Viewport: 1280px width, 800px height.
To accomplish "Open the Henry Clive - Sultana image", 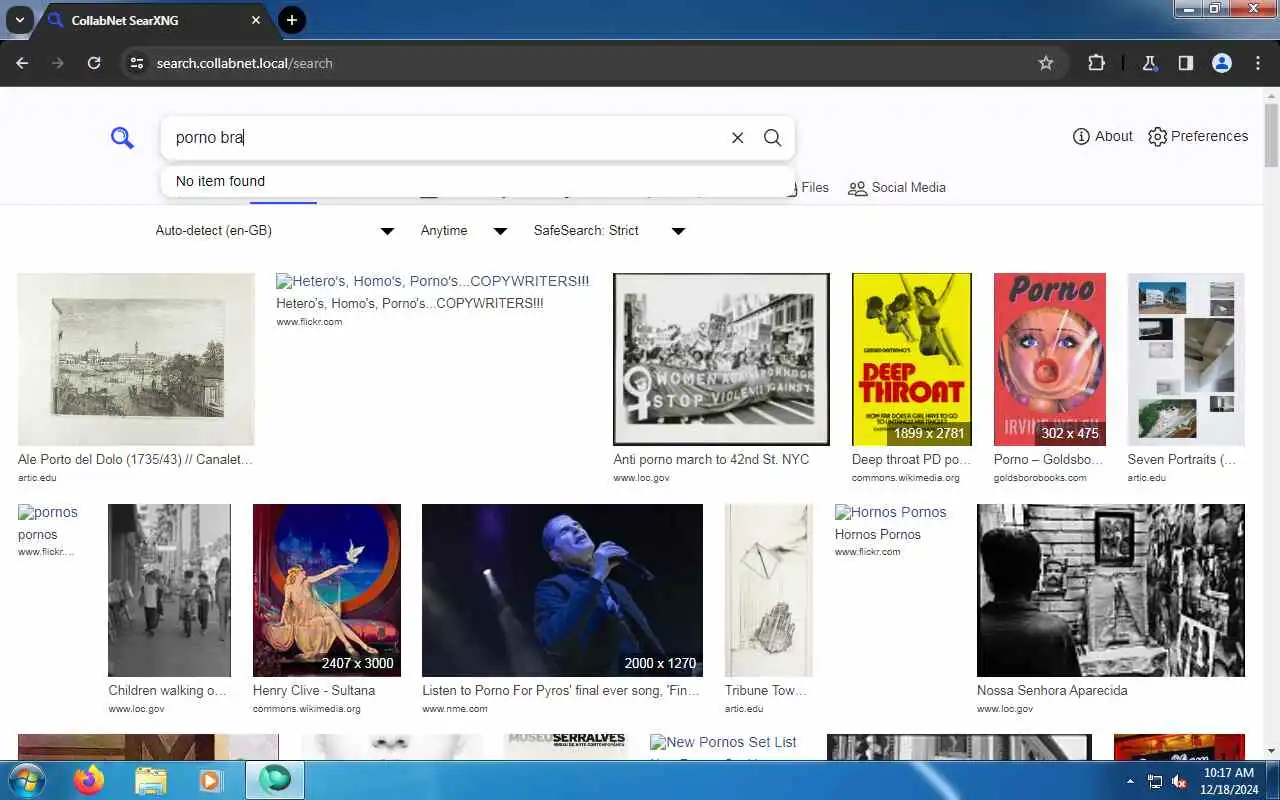I will tap(327, 590).
